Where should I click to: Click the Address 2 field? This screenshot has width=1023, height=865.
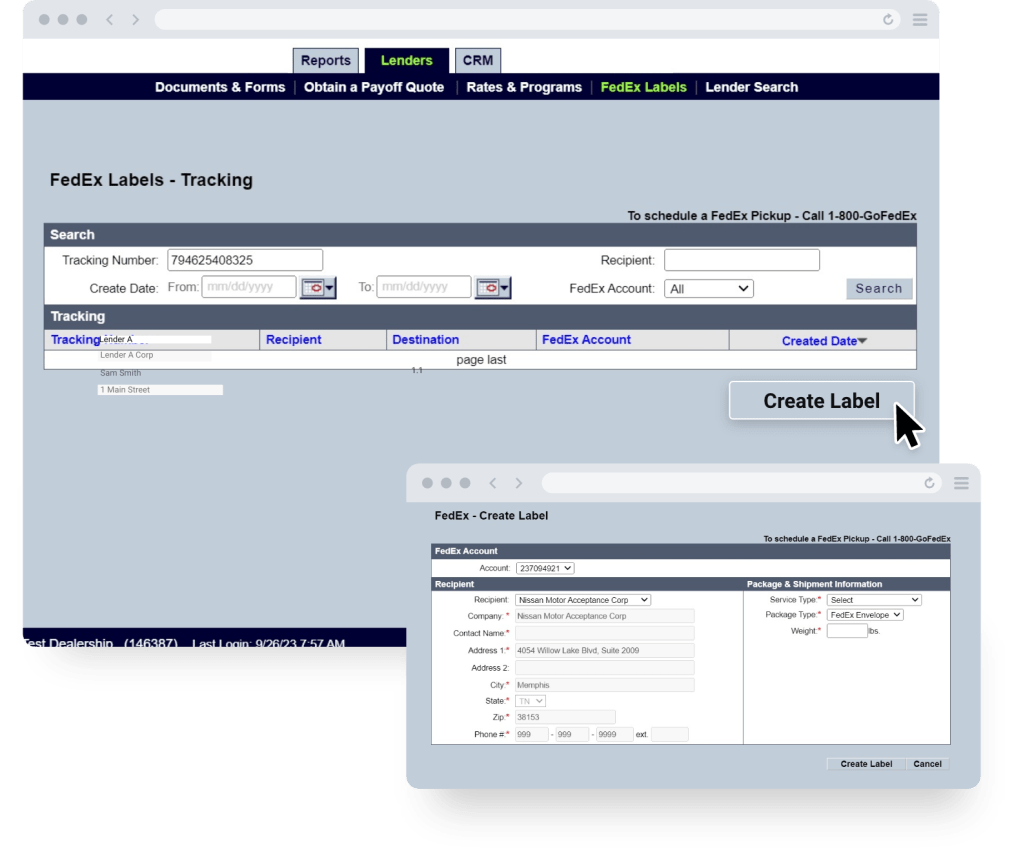[605, 667]
